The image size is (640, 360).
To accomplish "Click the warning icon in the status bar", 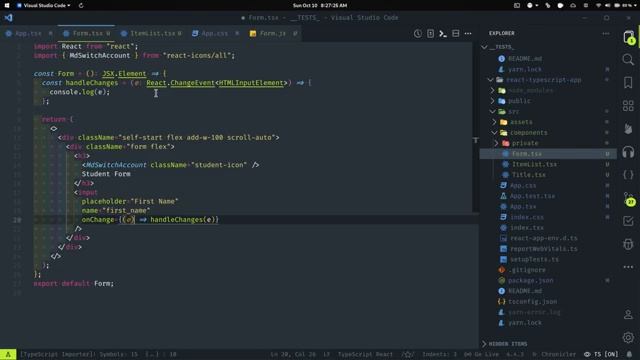I will [x=8, y=354].
